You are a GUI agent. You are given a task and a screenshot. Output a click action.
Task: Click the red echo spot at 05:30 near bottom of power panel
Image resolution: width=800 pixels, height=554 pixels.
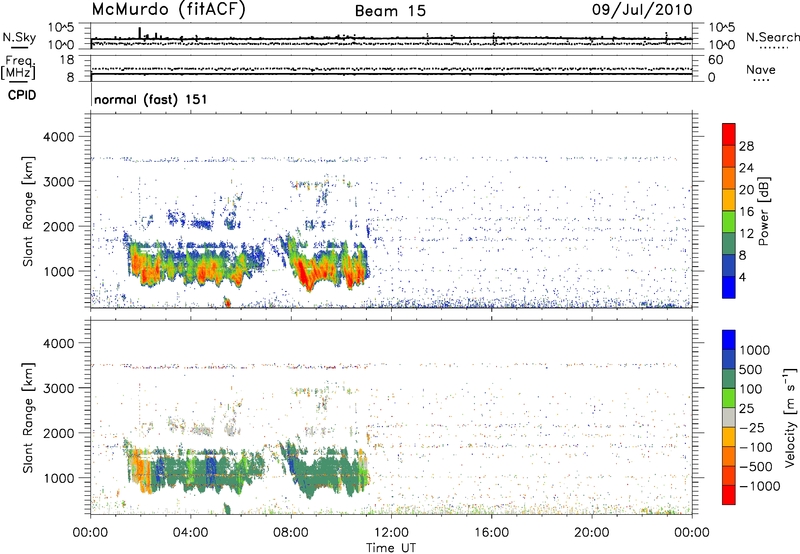227,302
